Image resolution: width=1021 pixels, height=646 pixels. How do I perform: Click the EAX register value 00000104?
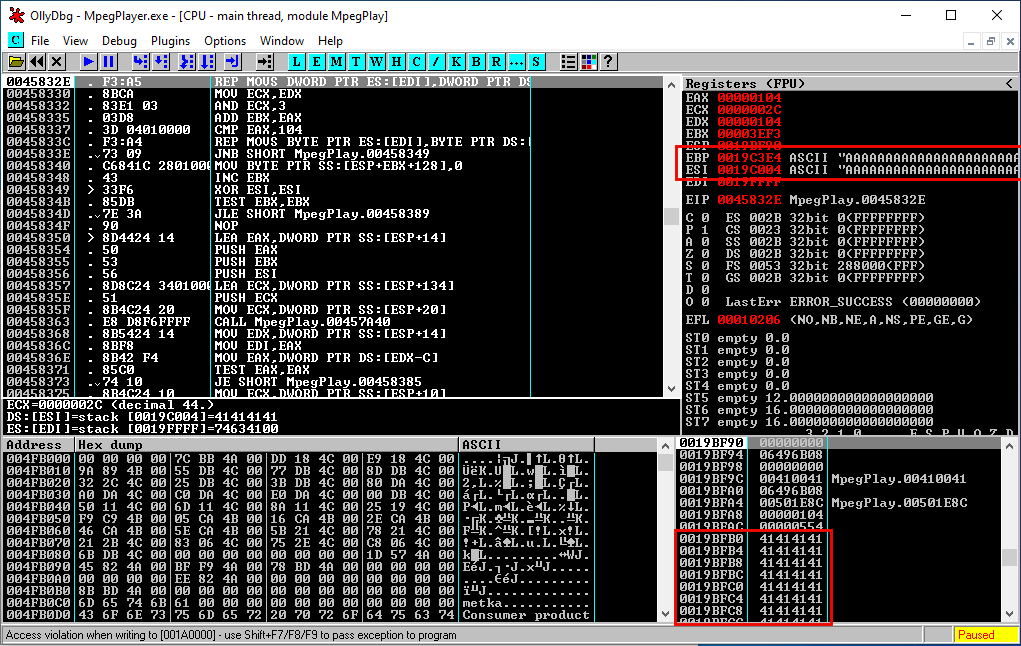[749, 98]
